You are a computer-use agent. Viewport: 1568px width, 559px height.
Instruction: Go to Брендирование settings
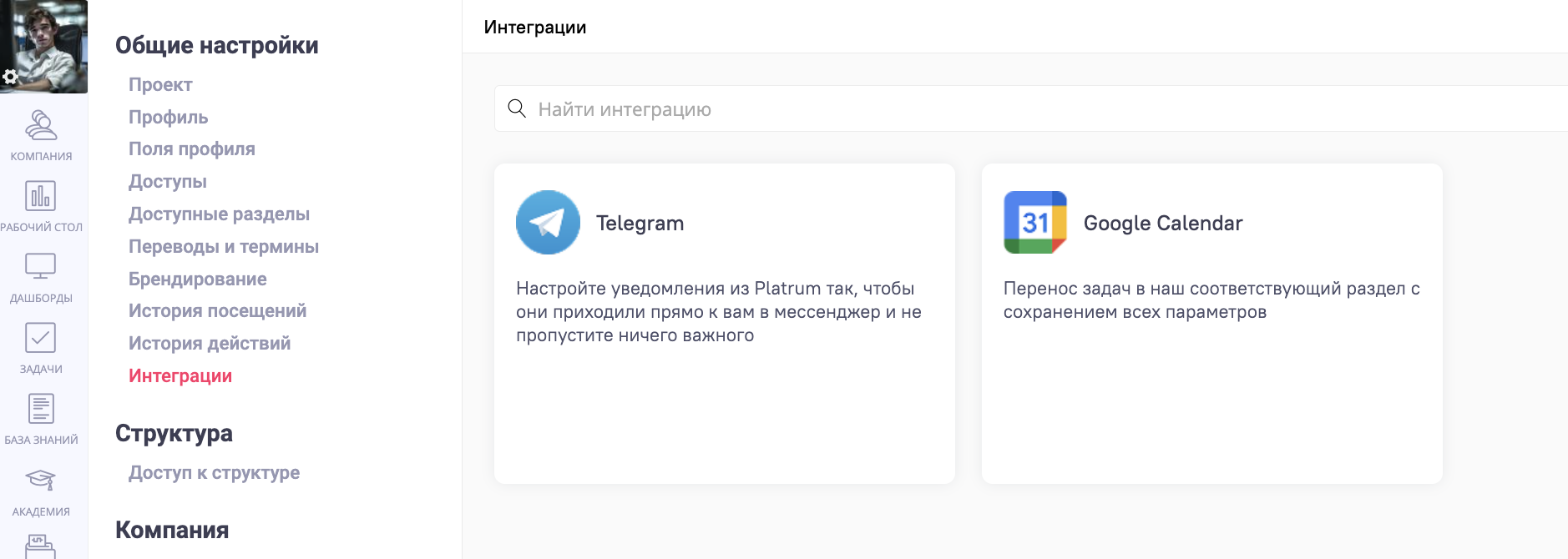tap(198, 279)
